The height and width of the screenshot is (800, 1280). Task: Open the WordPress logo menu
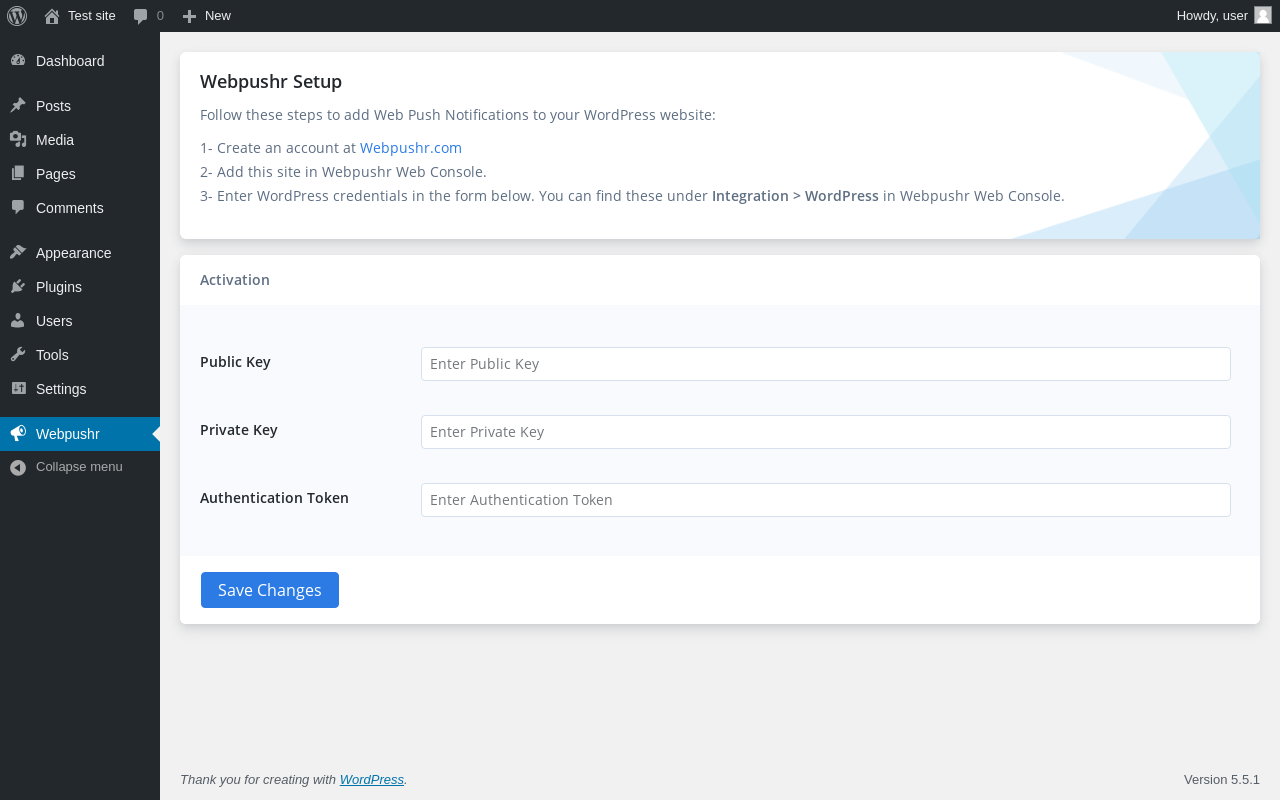(17, 16)
